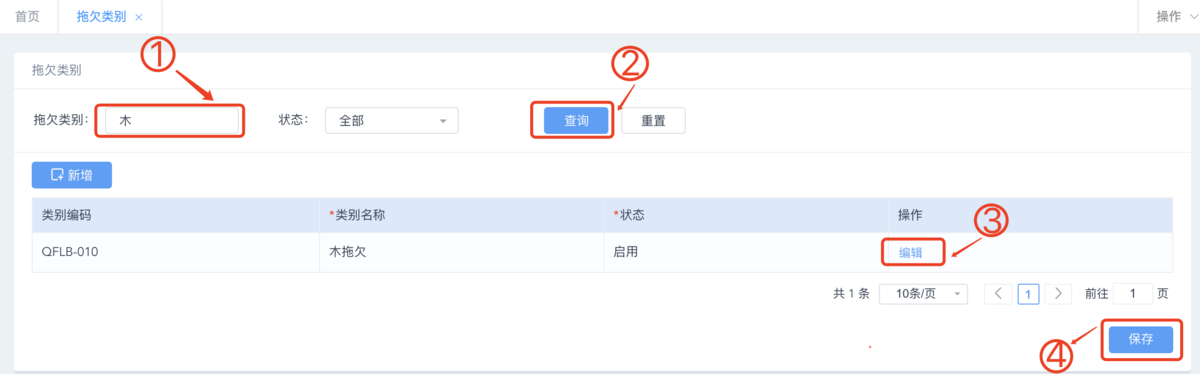Screen dimensions: 1200x374
Task: Select the 拖欠类别 tab
Action: coord(101,17)
